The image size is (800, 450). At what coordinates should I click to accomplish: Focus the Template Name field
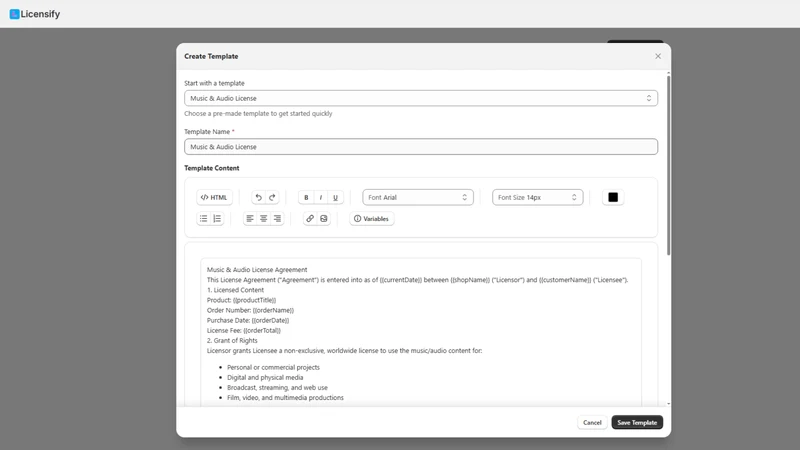[421, 146]
